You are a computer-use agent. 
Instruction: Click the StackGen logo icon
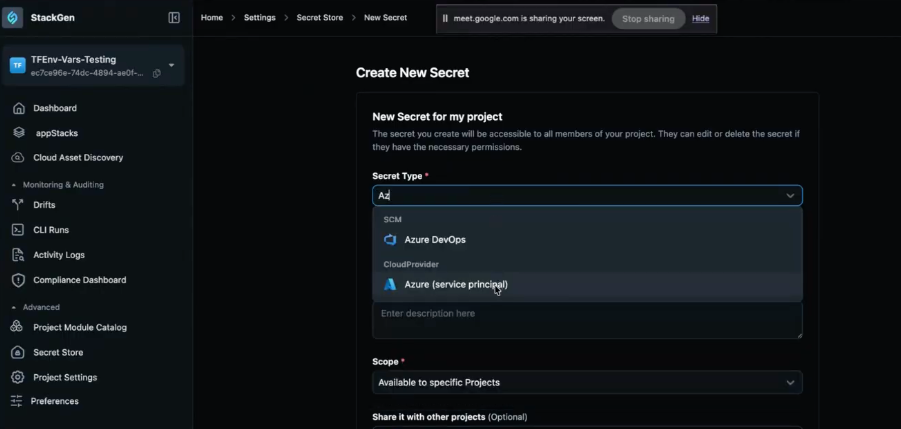pyautogui.click(x=13, y=18)
